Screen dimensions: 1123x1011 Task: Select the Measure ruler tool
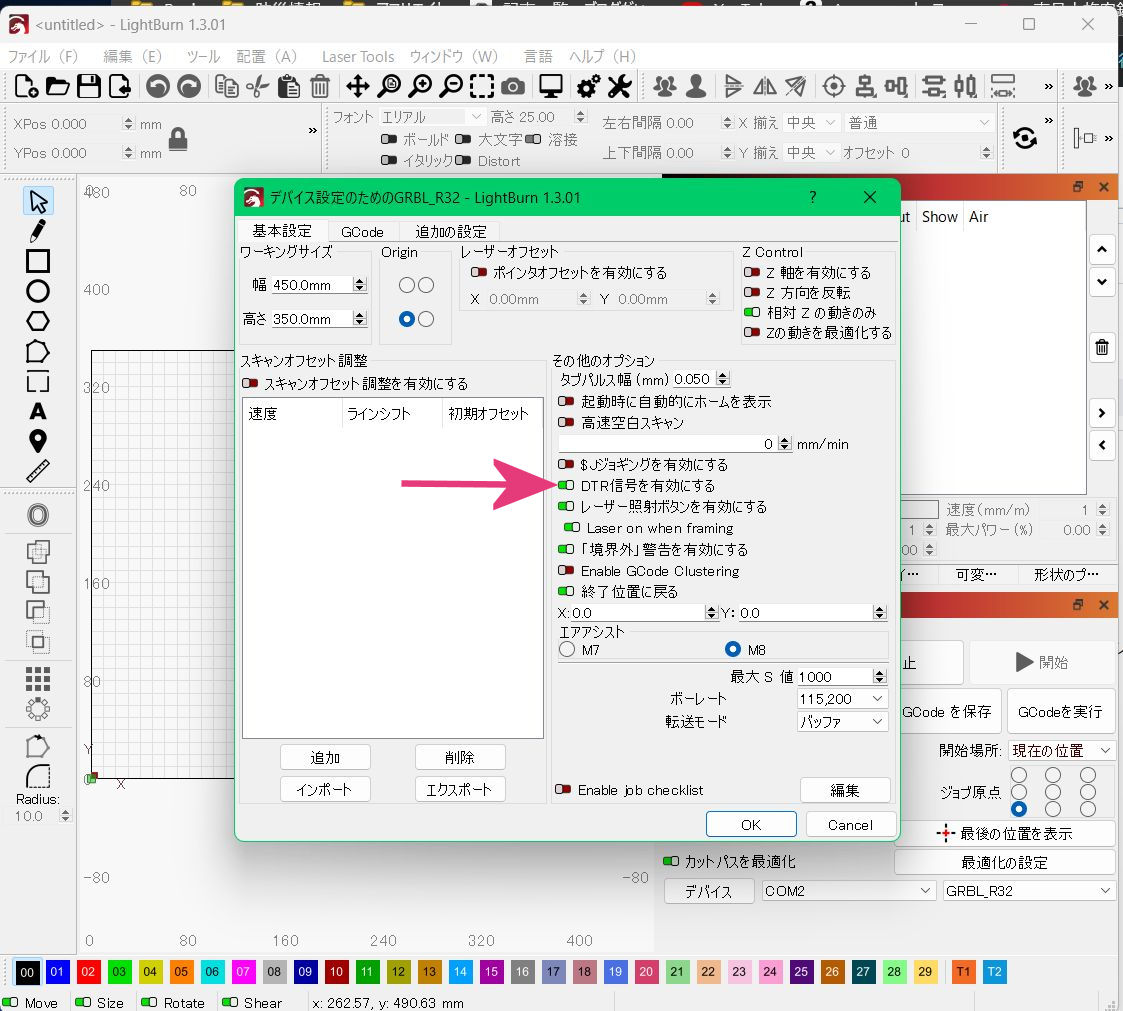[38, 471]
